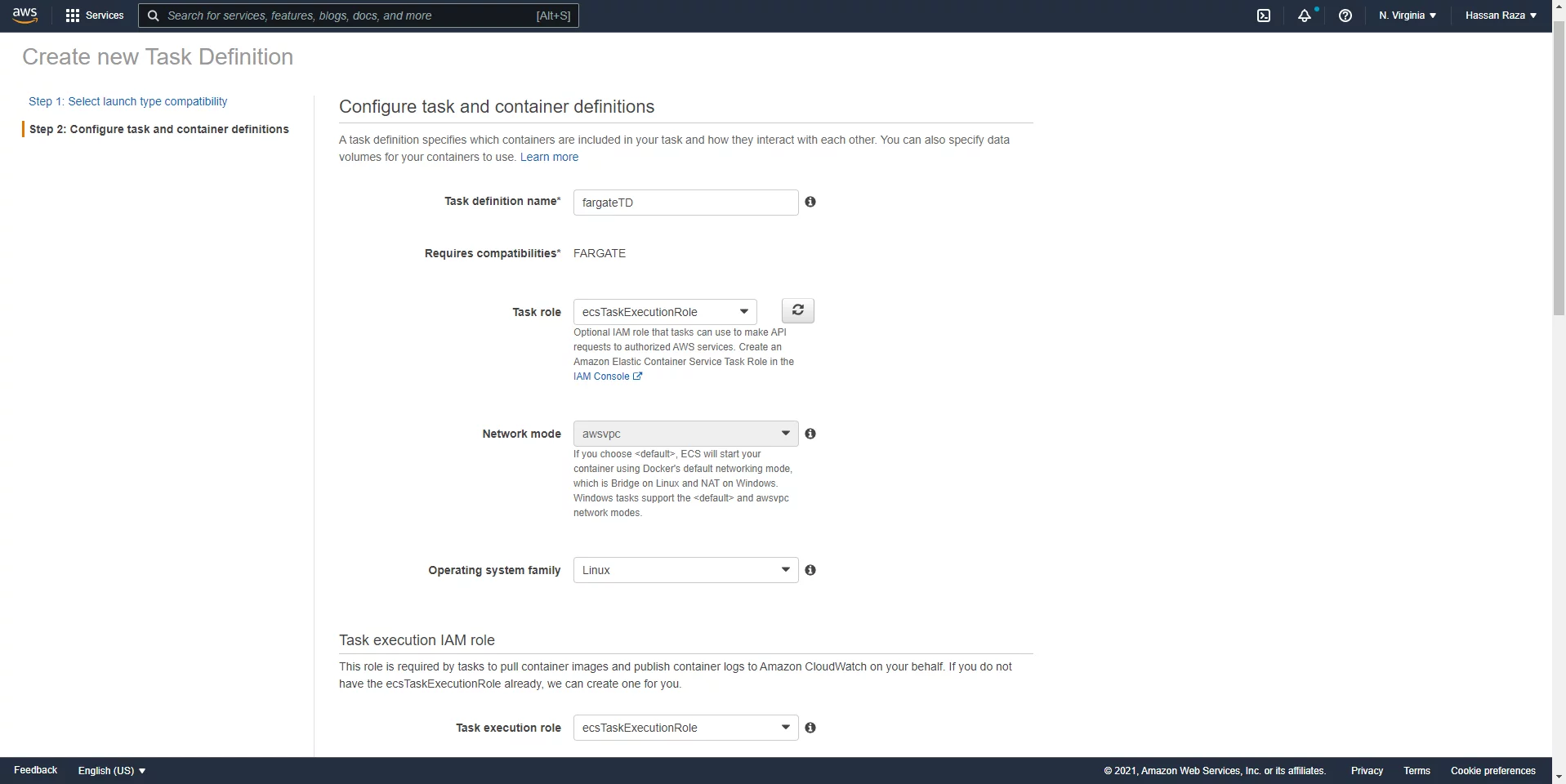Open the Services grid menu
This screenshot has width=1566, height=784.
click(x=73, y=16)
